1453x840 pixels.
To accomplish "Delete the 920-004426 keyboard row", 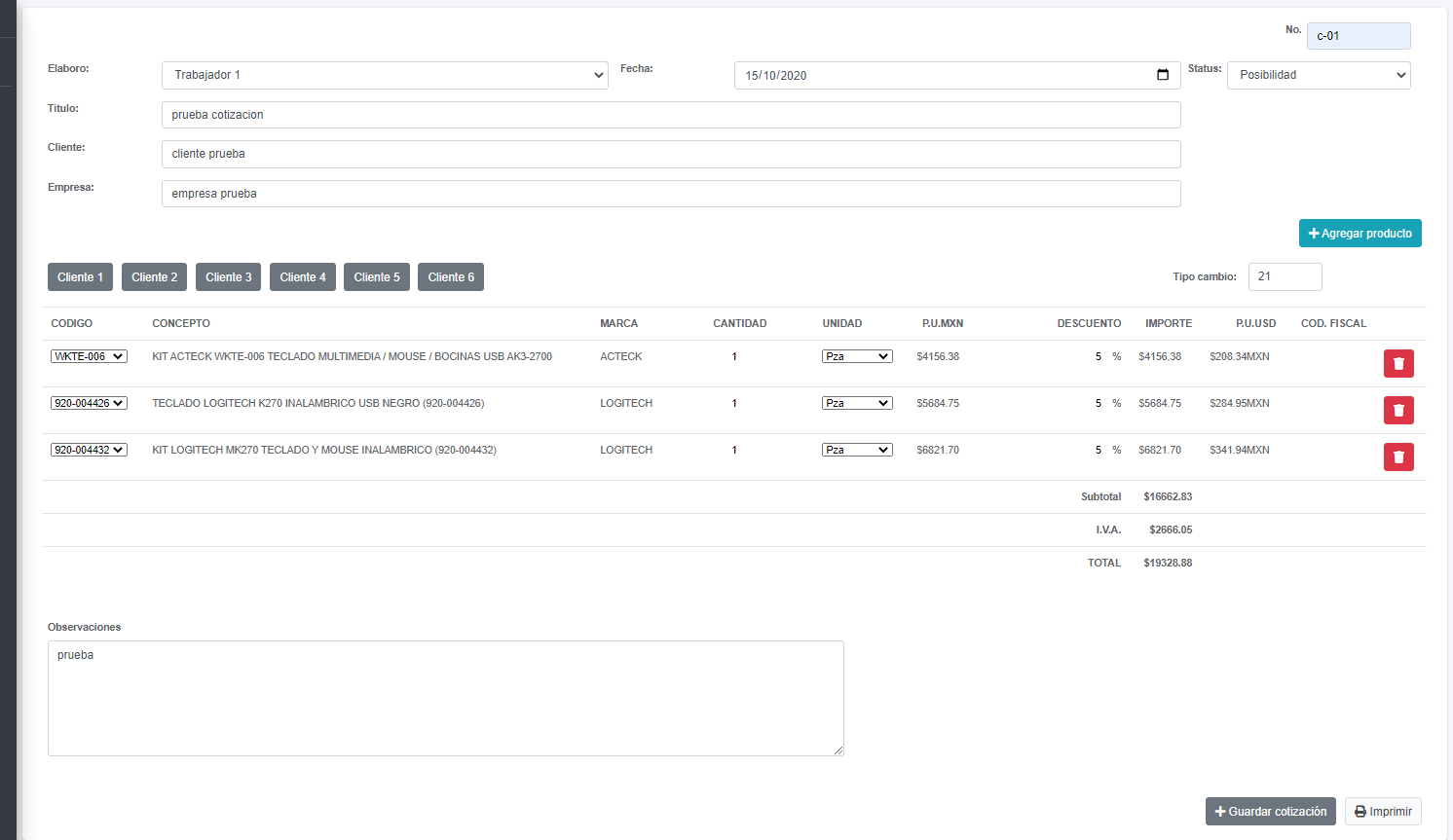I will click(1398, 410).
